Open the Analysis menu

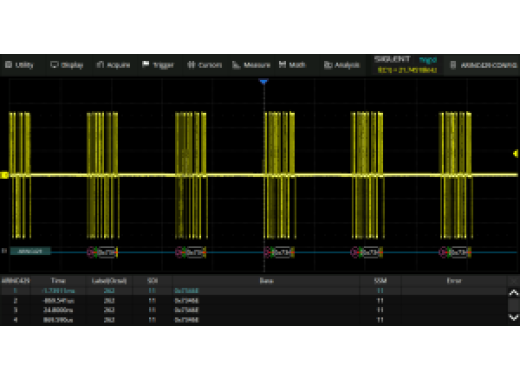click(x=342, y=65)
